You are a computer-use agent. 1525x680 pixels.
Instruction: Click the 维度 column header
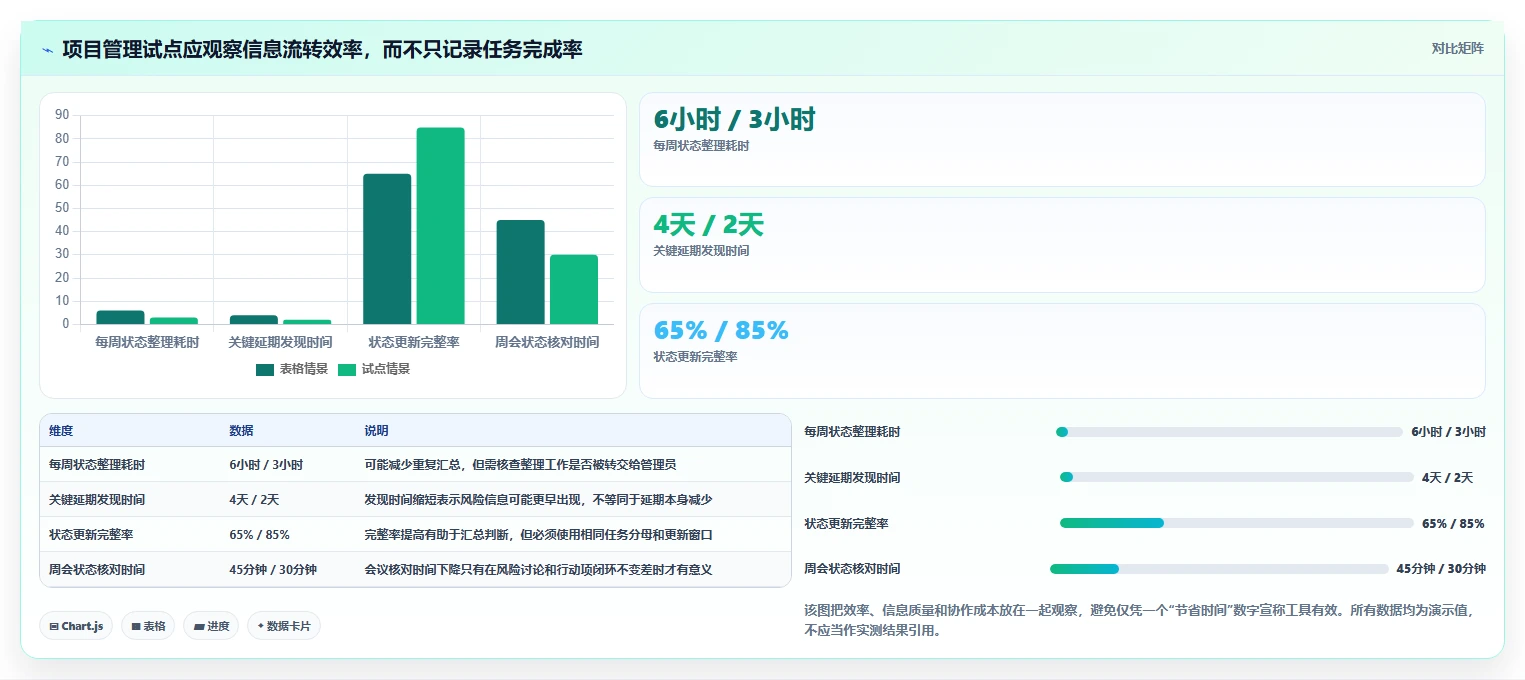pyautogui.click(x=61, y=431)
